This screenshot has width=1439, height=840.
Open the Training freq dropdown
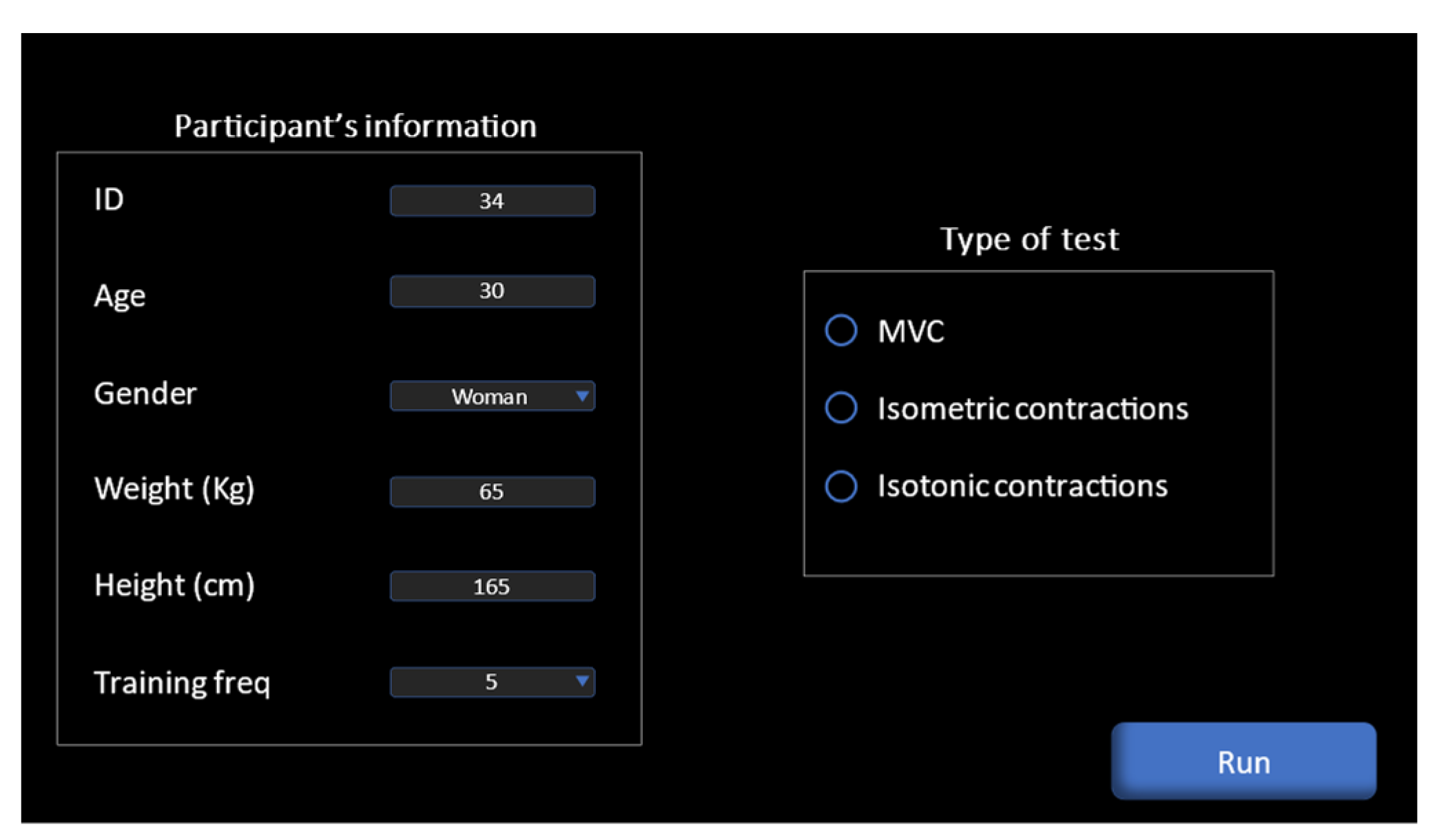point(492,682)
